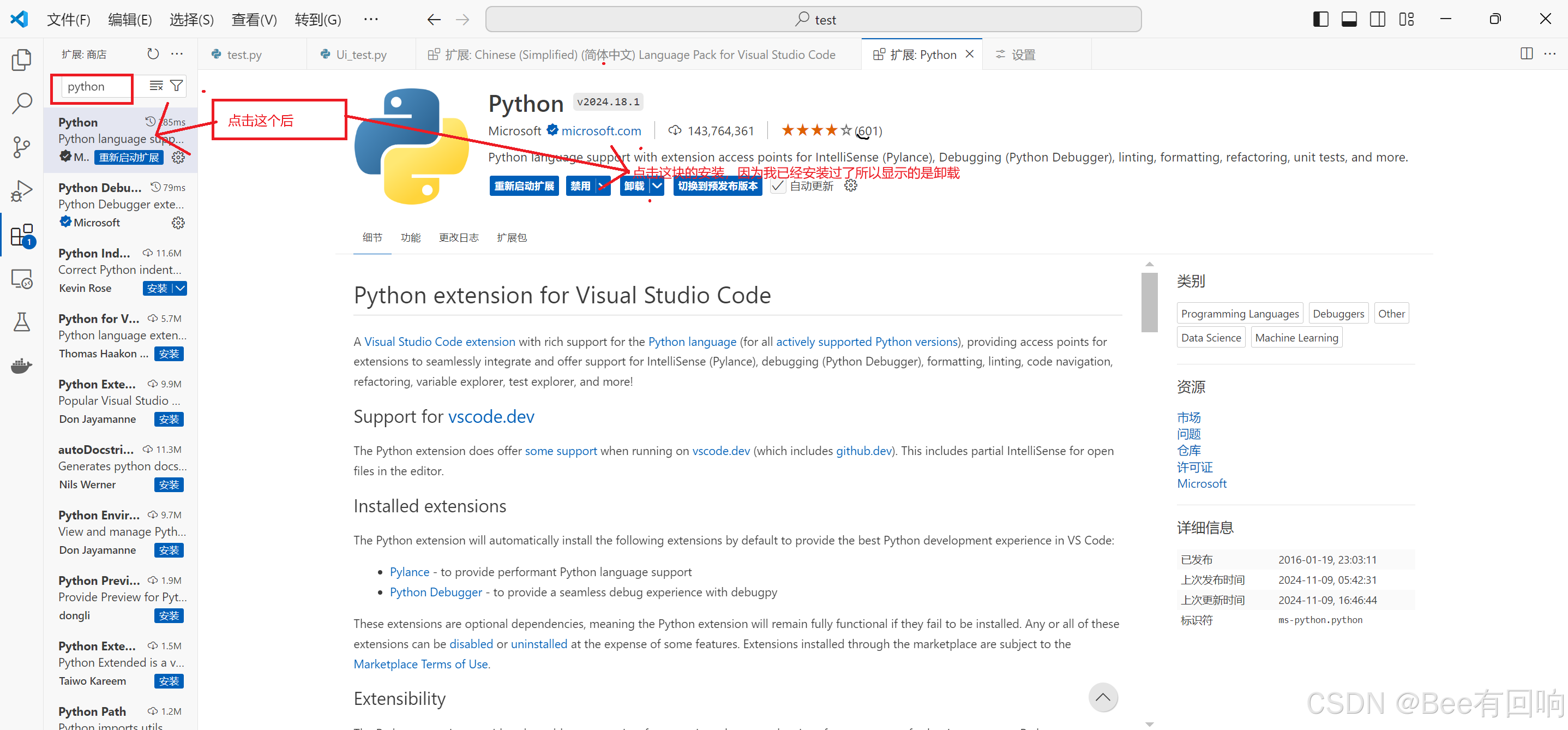Click the refresh extensions icon

pos(153,53)
